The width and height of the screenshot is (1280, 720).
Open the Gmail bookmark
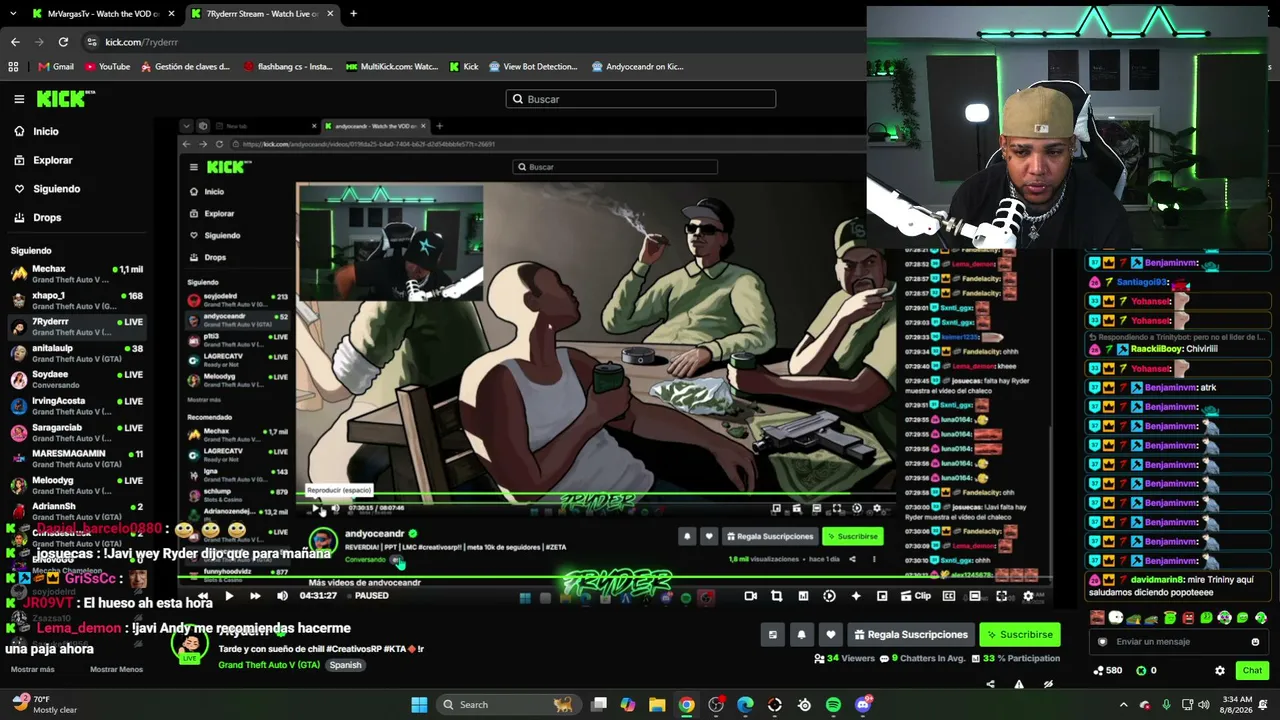click(56, 67)
